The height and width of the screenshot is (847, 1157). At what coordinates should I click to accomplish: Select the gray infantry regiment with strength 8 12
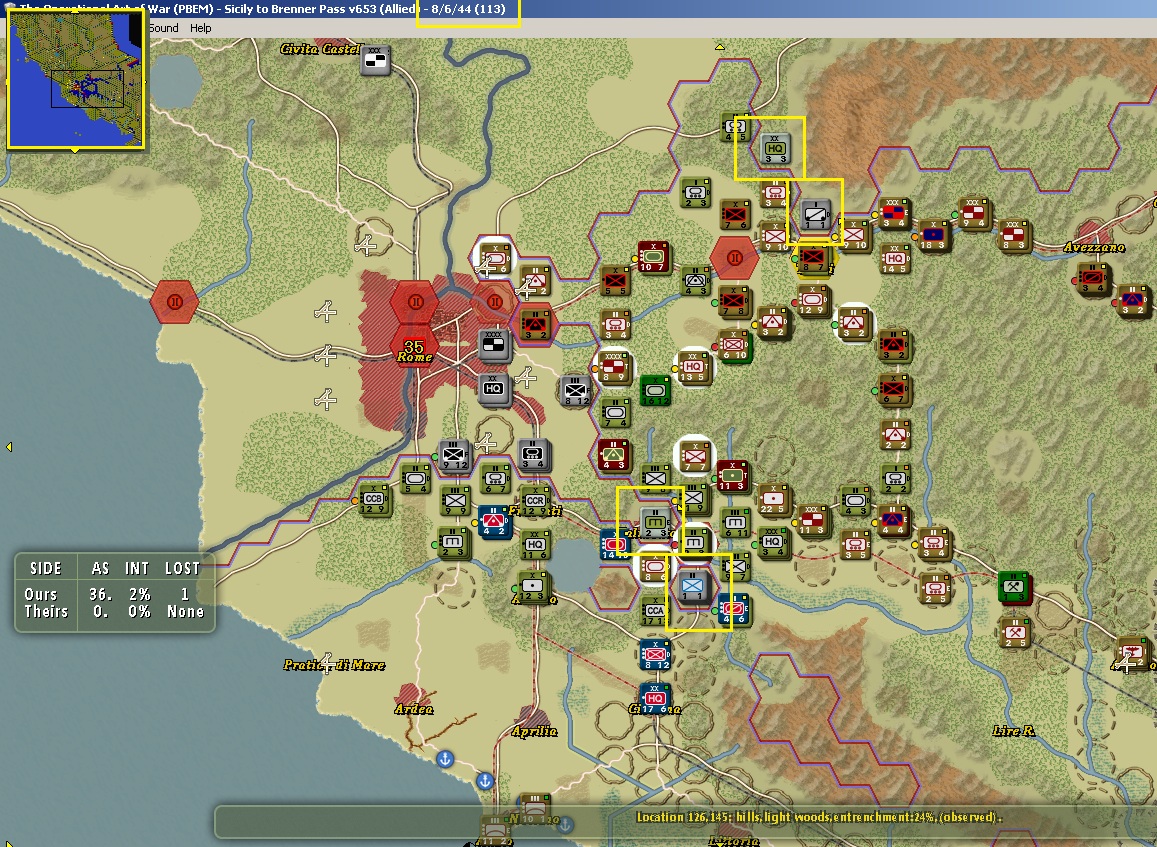point(576,390)
